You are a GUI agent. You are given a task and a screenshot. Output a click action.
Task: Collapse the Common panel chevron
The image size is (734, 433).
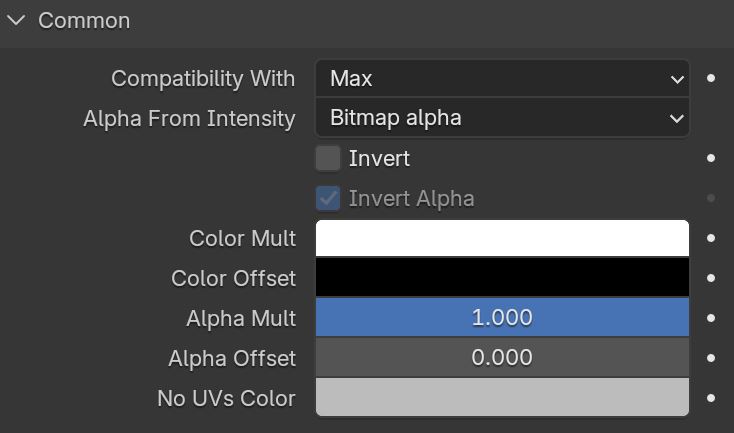(x=16, y=21)
